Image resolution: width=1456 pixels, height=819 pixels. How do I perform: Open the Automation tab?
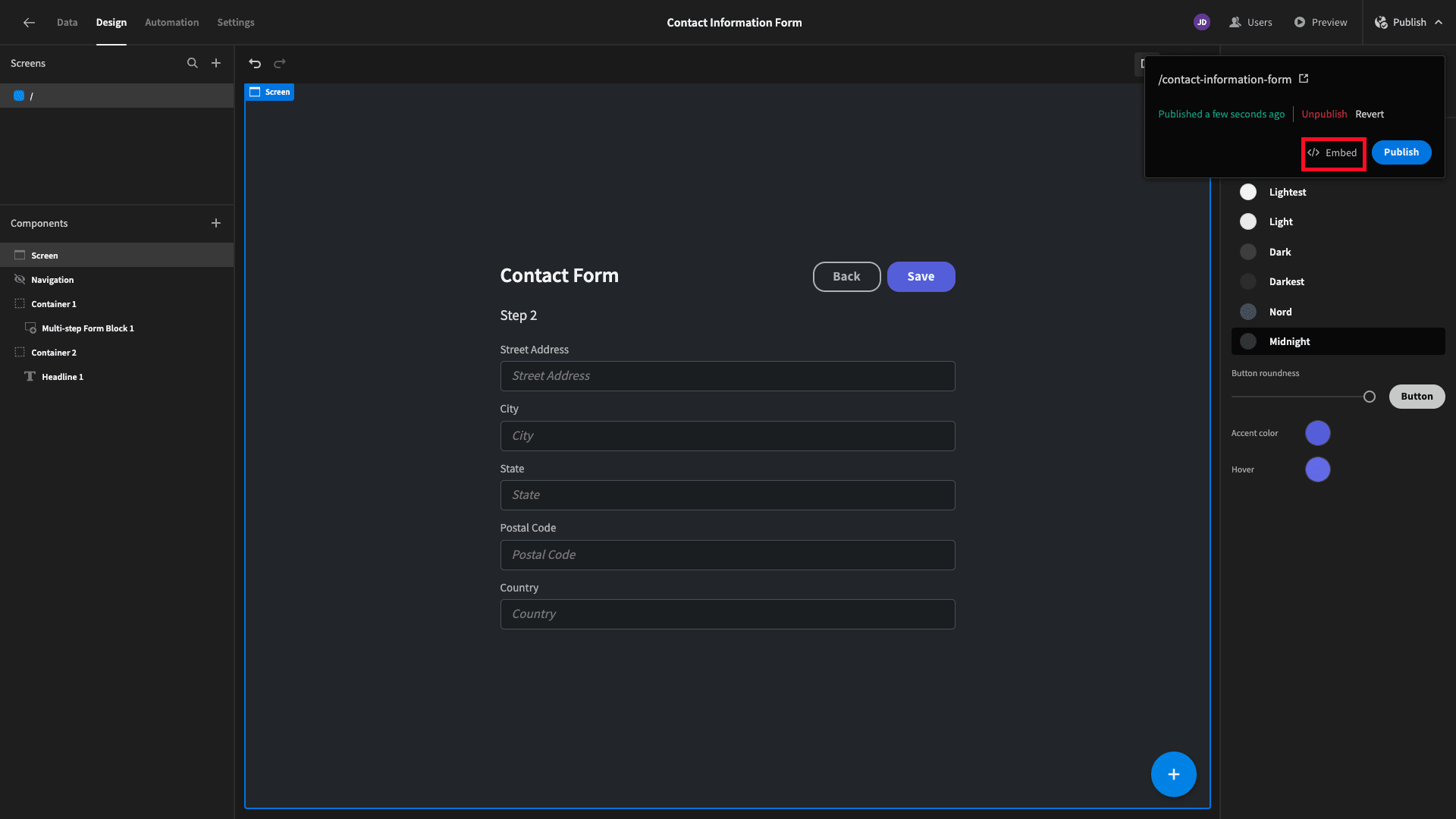pyautogui.click(x=172, y=23)
